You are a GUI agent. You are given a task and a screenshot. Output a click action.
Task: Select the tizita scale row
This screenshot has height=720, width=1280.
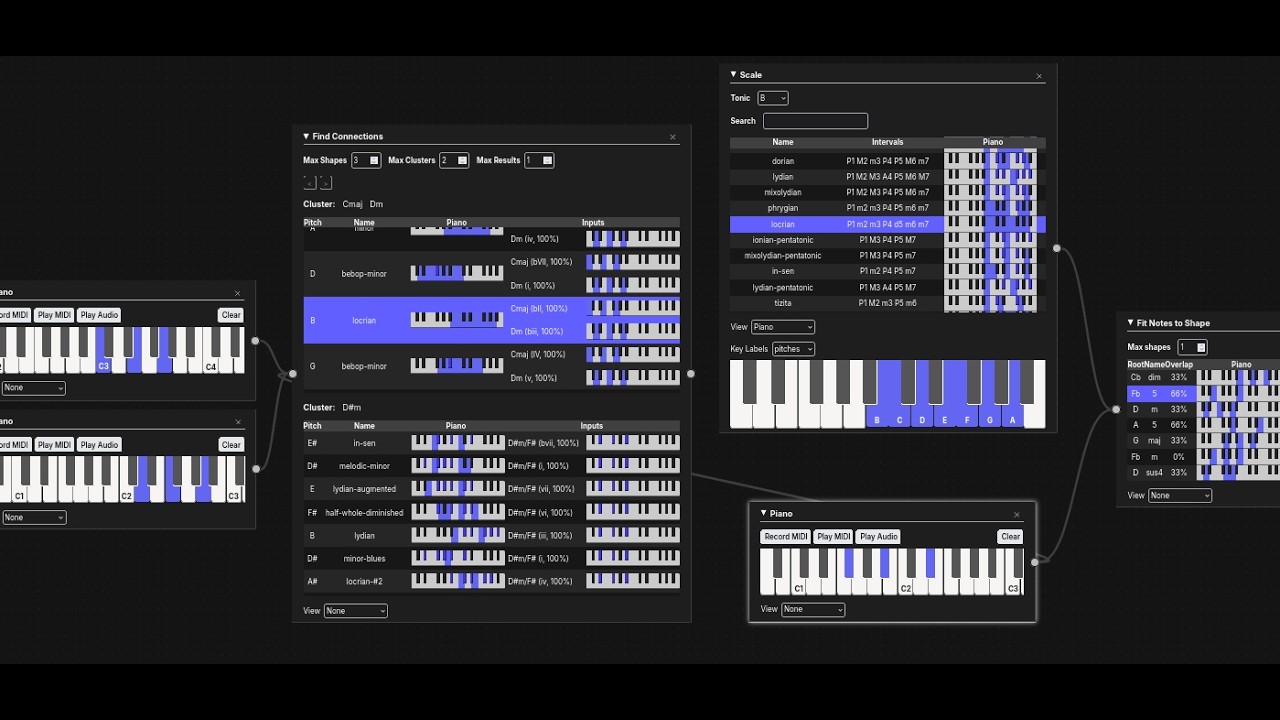888,303
